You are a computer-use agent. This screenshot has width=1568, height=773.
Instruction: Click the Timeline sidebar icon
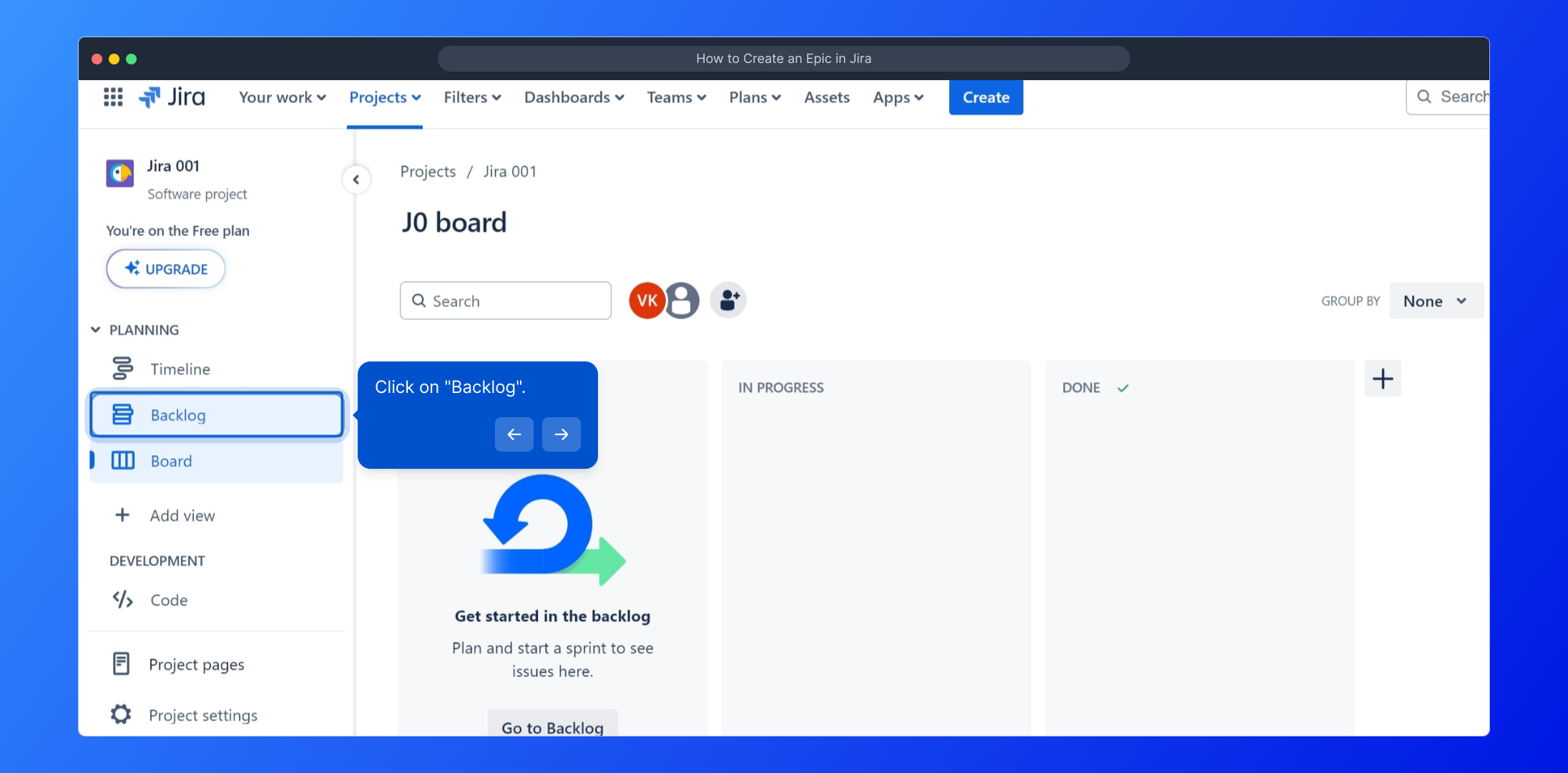(123, 369)
